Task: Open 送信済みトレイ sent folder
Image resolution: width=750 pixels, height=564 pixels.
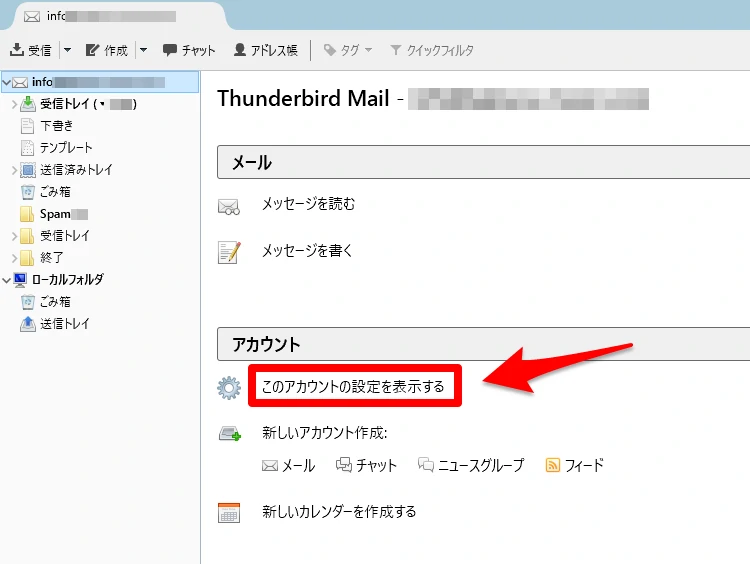Action: click(x=77, y=169)
